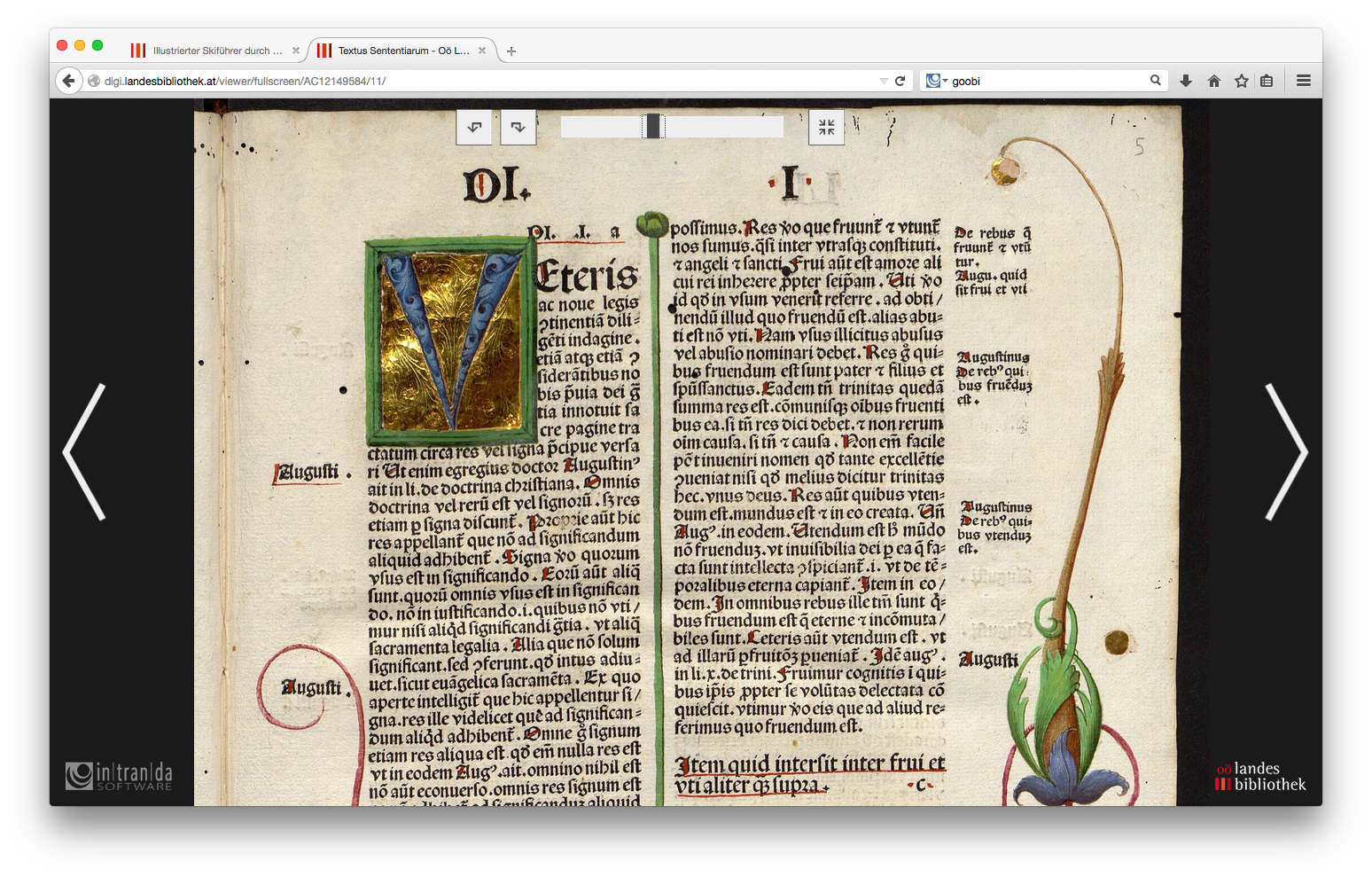1372x877 pixels.
Task: Go to the next page arrow
Action: click(1286, 451)
